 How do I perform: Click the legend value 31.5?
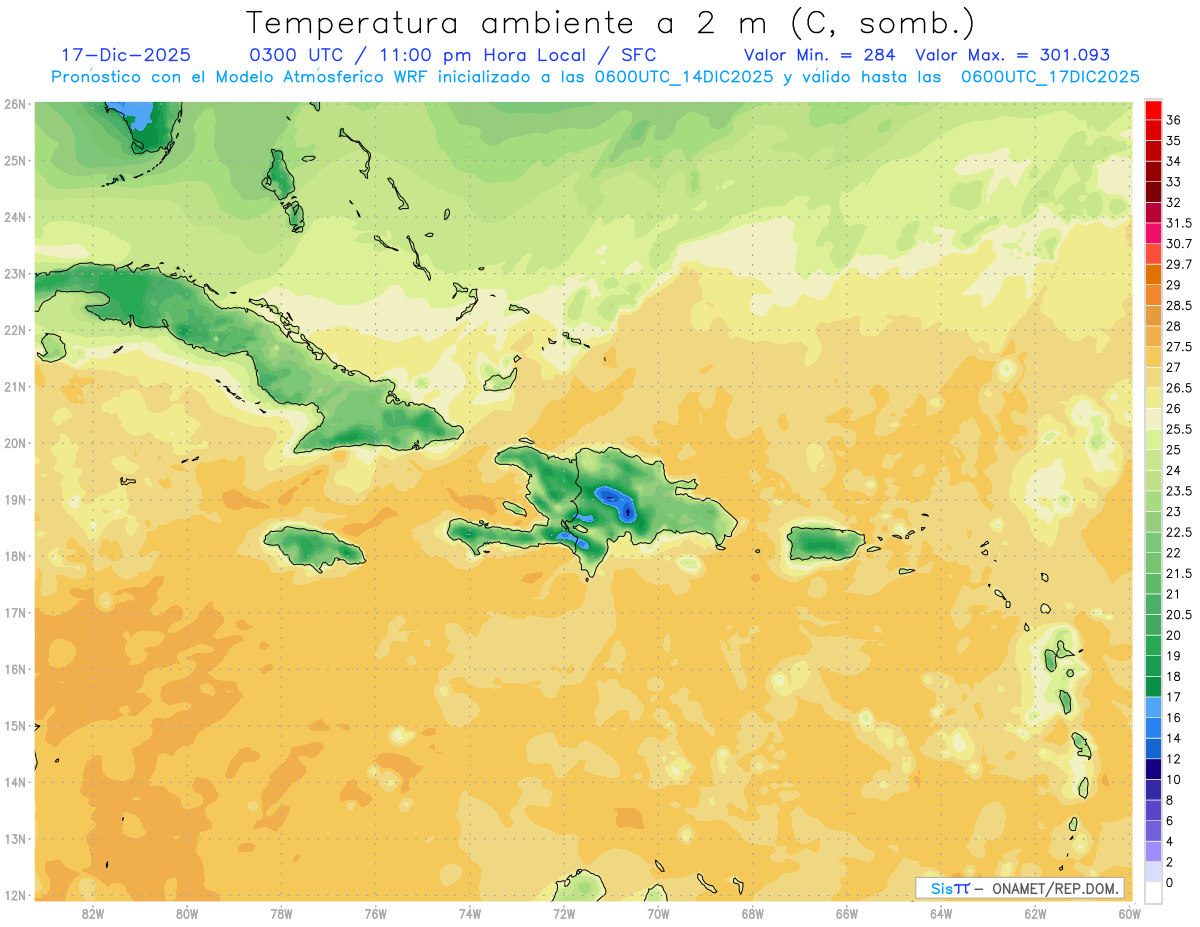coord(1178,223)
